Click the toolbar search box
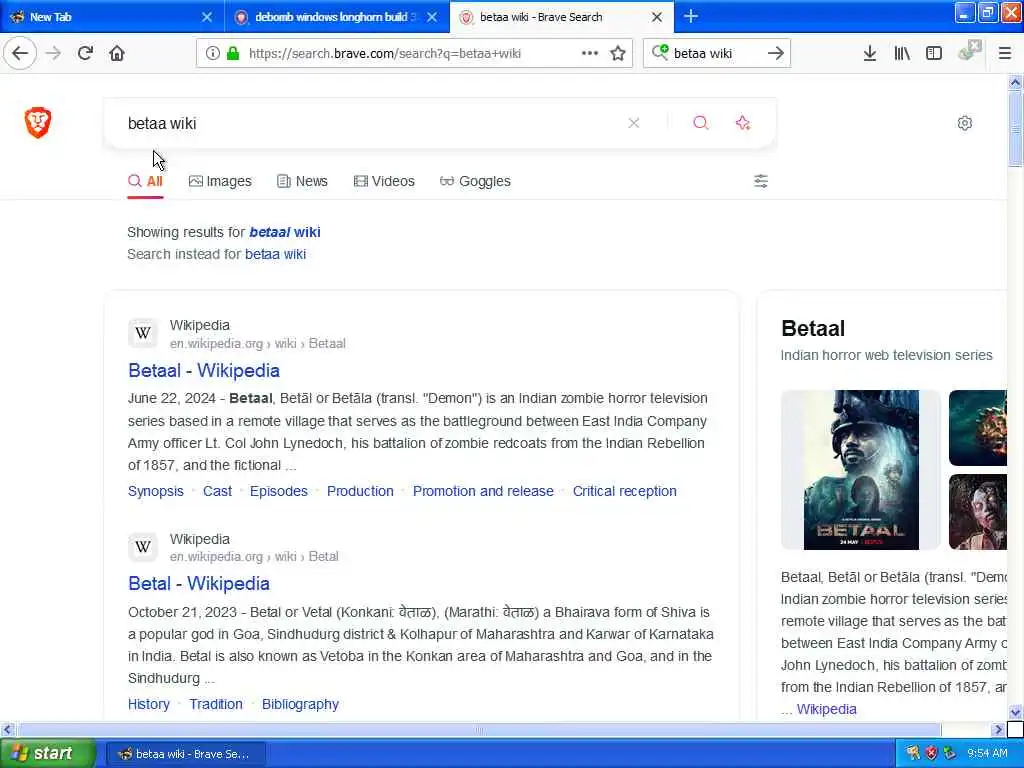This screenshot has width=1024, height=768. pyautogui.click(x=716, y=53)
